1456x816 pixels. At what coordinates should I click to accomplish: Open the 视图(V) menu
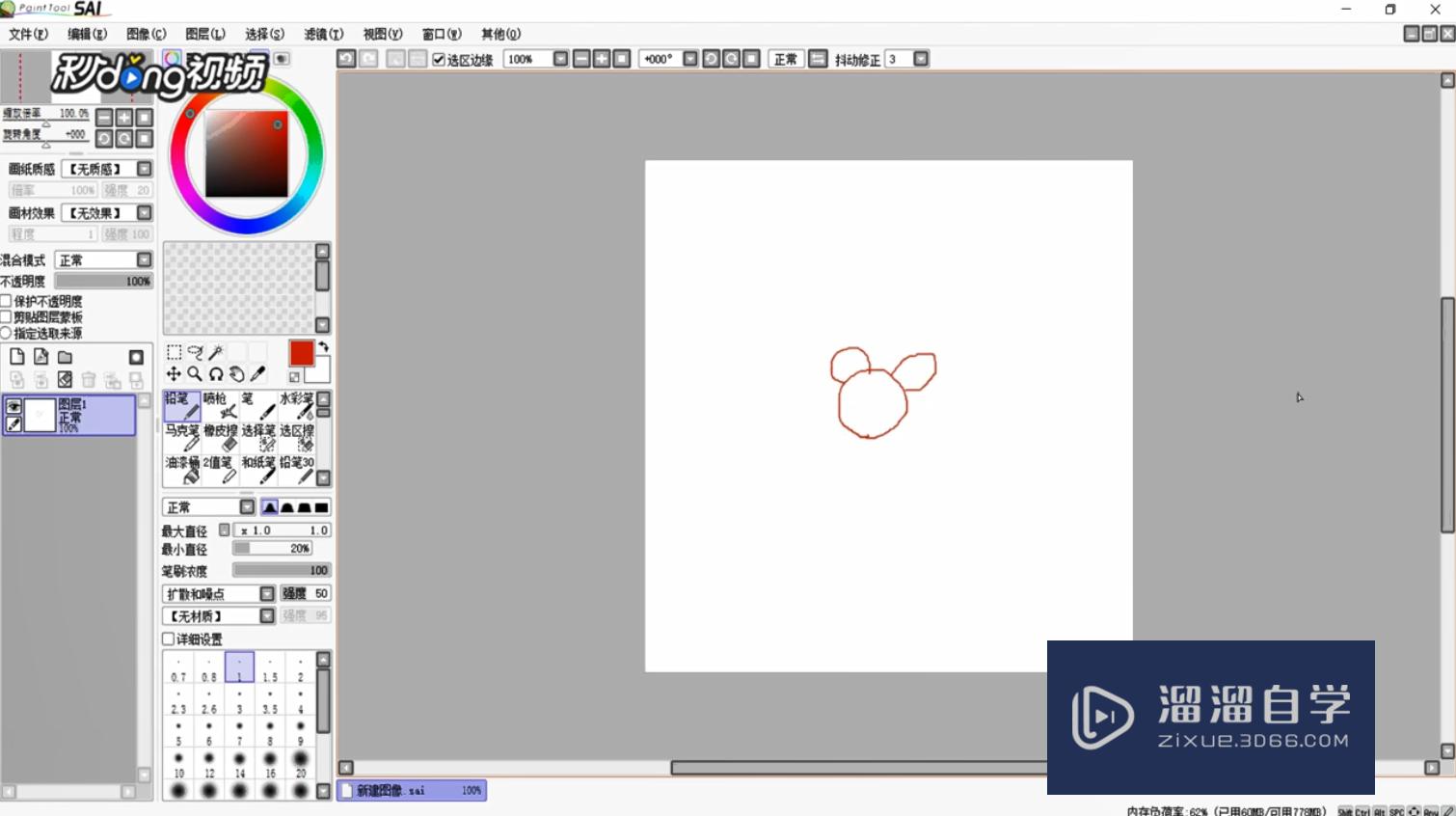[x=383, y=34]
